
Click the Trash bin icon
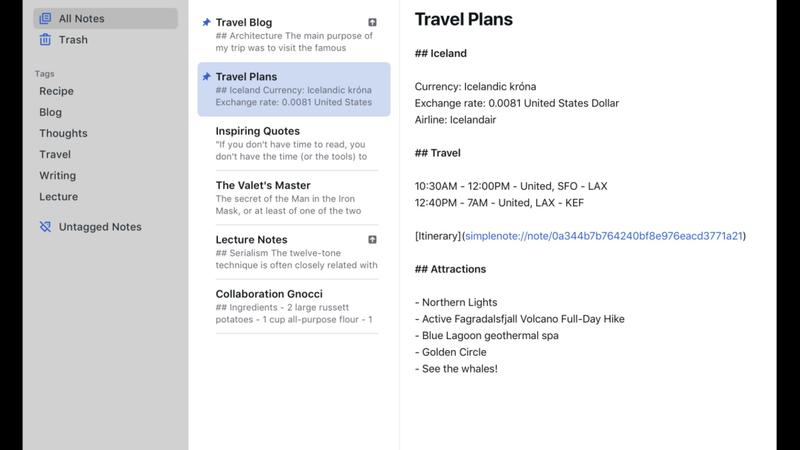45,40
